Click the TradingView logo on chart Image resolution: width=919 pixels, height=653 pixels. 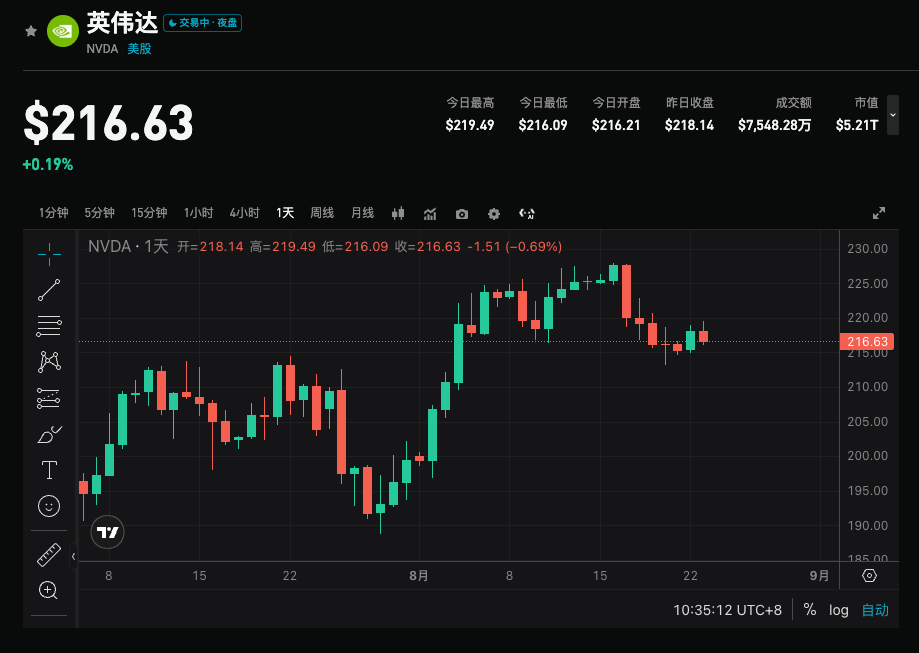click(x=108, y=532)
